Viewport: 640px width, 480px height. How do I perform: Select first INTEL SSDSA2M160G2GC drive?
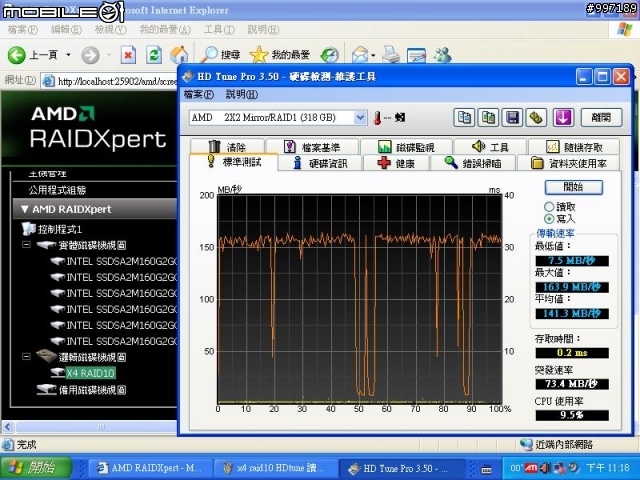pyautogui.click(x=122, y=261)
